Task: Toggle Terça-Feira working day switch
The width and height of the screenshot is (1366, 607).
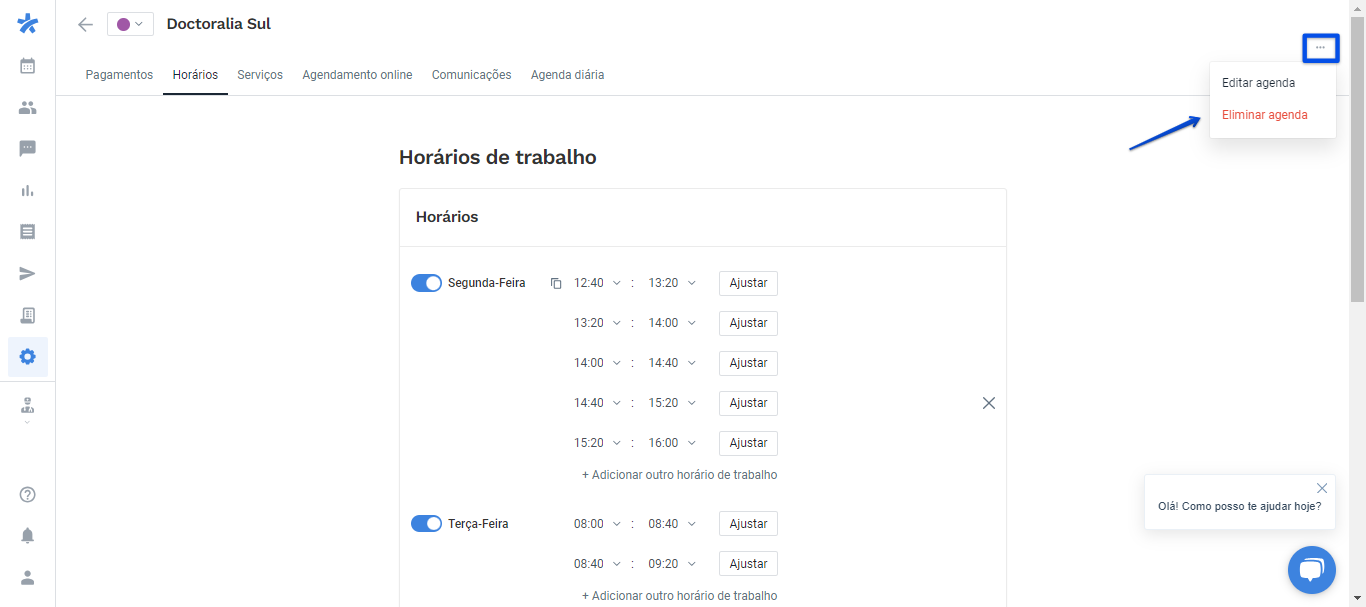Action: [426, 524]
